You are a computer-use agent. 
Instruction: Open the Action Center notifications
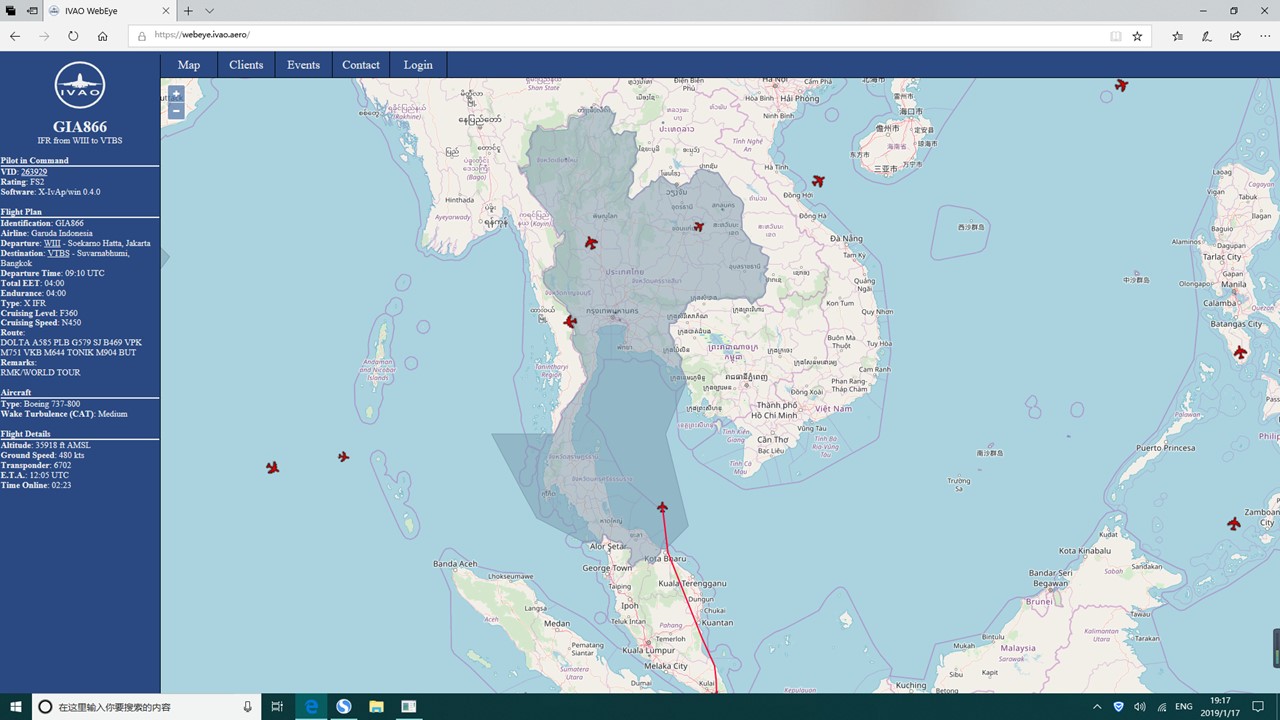1260,707
